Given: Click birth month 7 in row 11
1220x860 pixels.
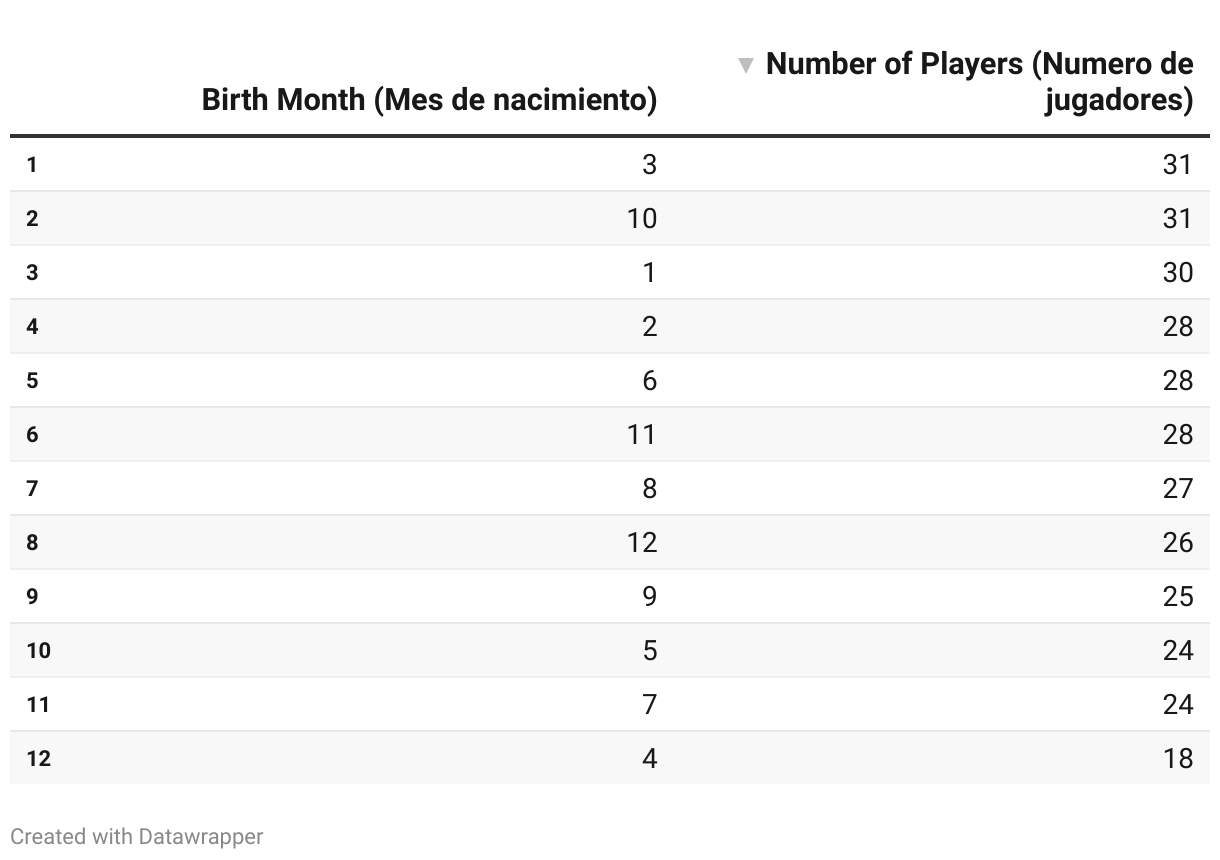Looking at the screenshot, I should 650,704.
